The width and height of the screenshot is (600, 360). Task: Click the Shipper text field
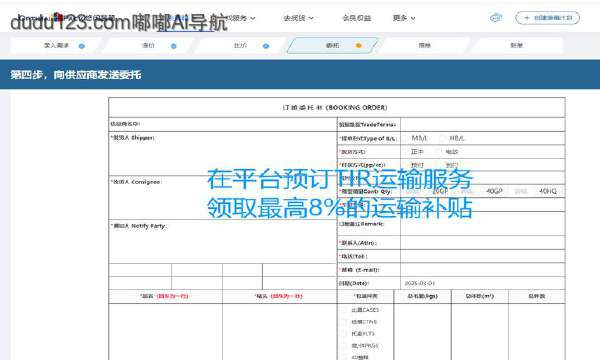pos(223,154)
